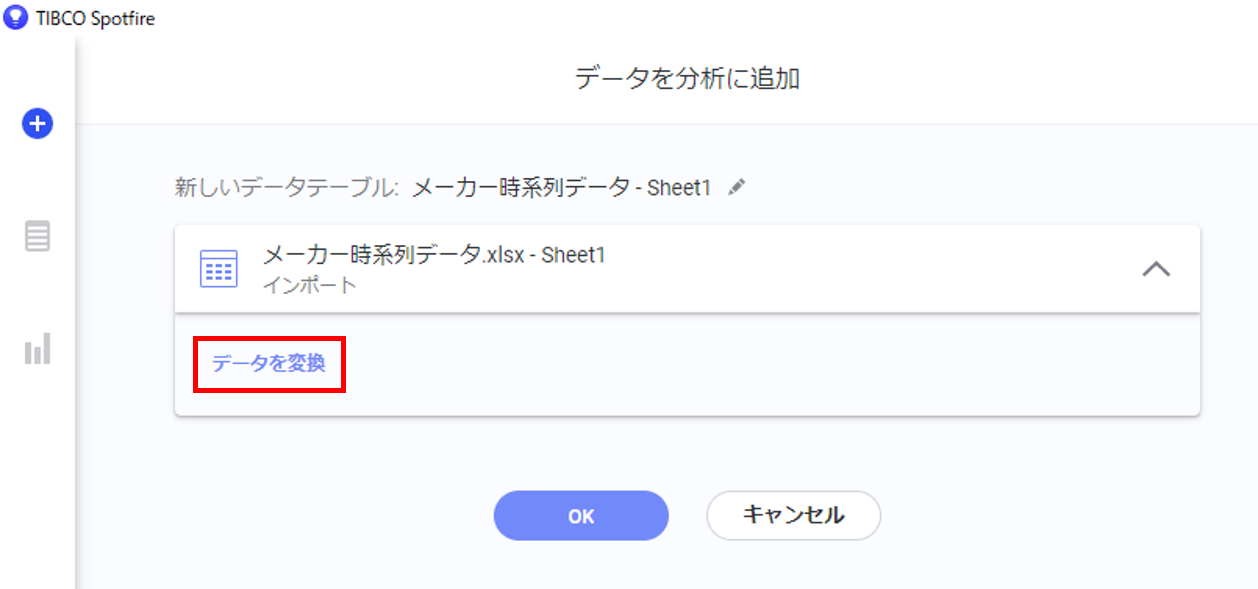Click the データを分析に追加 dialog heading
The image size is (1258, 589).
687,79
